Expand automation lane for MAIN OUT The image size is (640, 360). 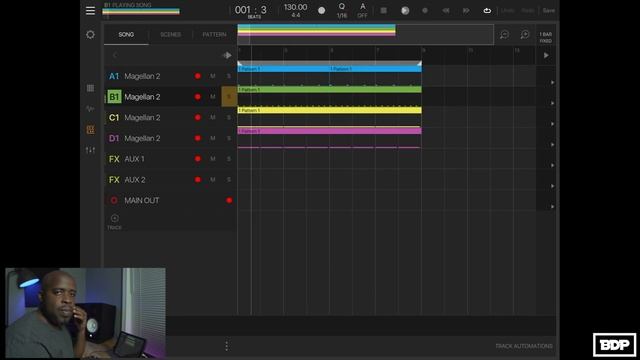coord(552,207)
